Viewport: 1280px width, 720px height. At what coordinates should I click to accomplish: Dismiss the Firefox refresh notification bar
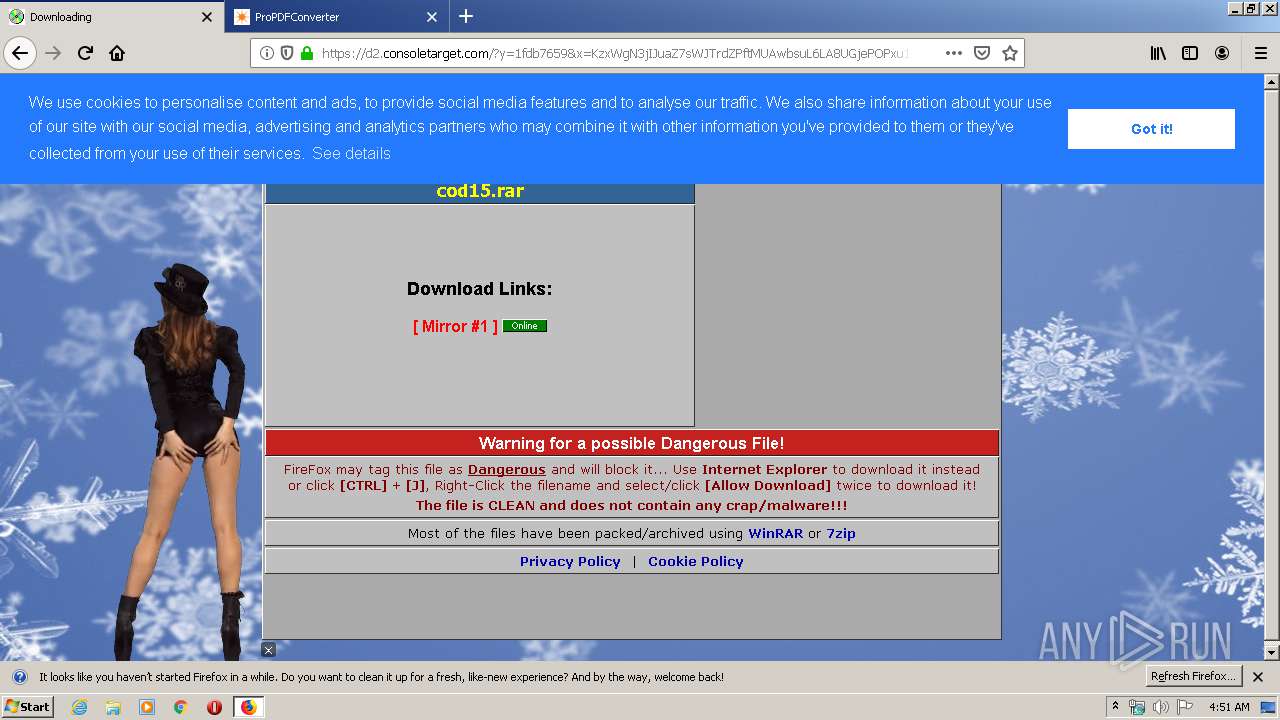coord(1258,677)
